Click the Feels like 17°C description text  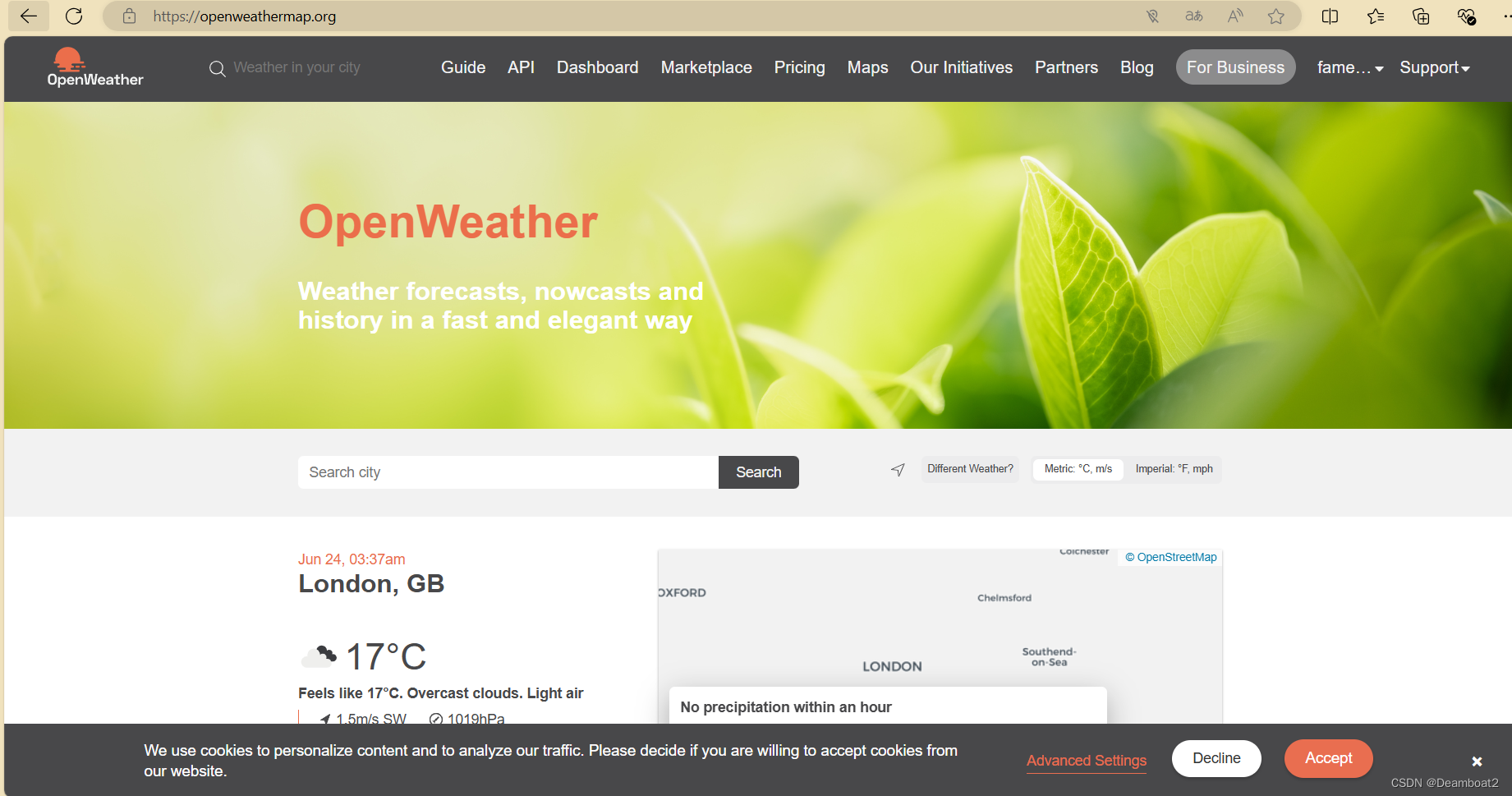pos(441,693)
